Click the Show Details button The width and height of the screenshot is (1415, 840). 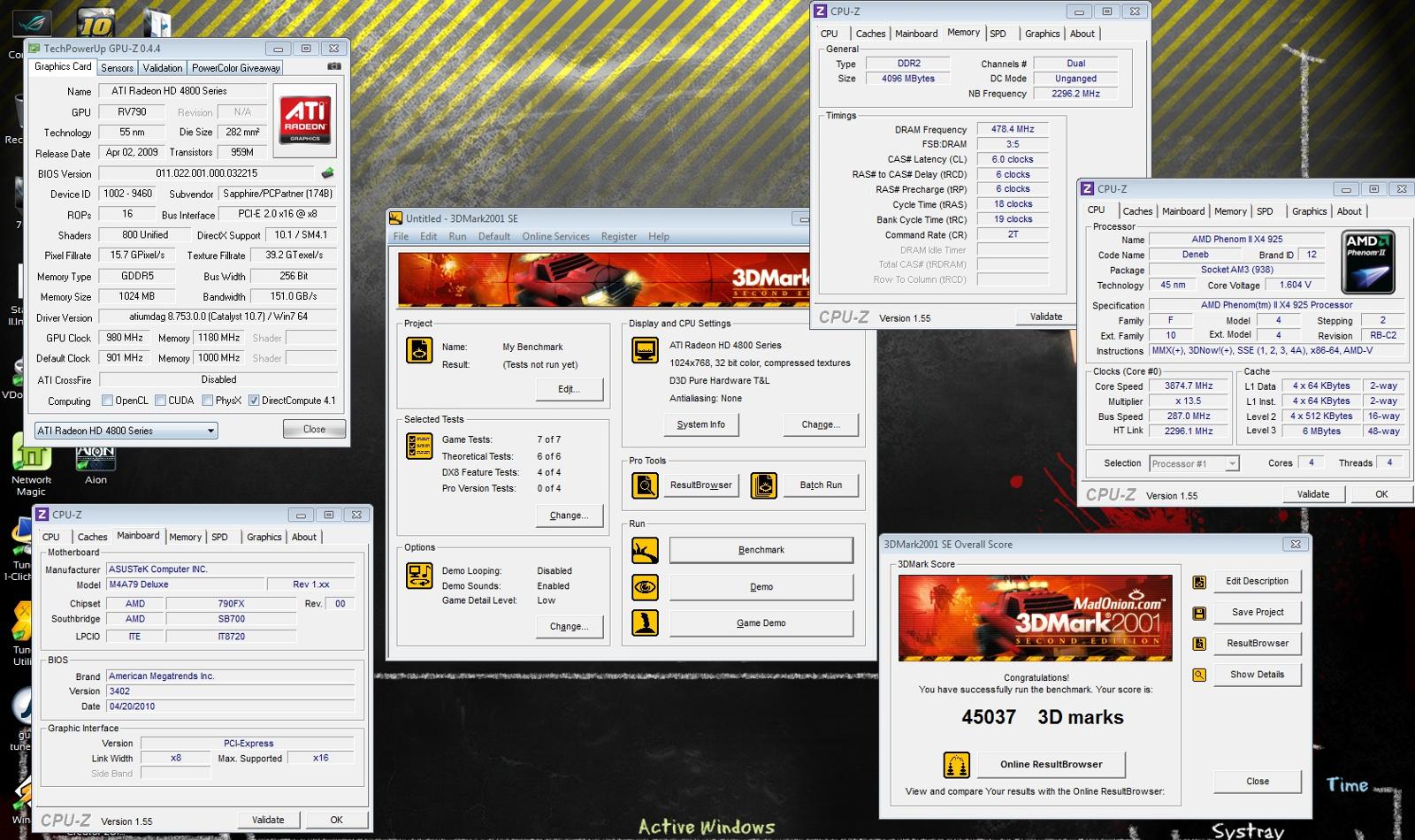[x=1257, y=675]
